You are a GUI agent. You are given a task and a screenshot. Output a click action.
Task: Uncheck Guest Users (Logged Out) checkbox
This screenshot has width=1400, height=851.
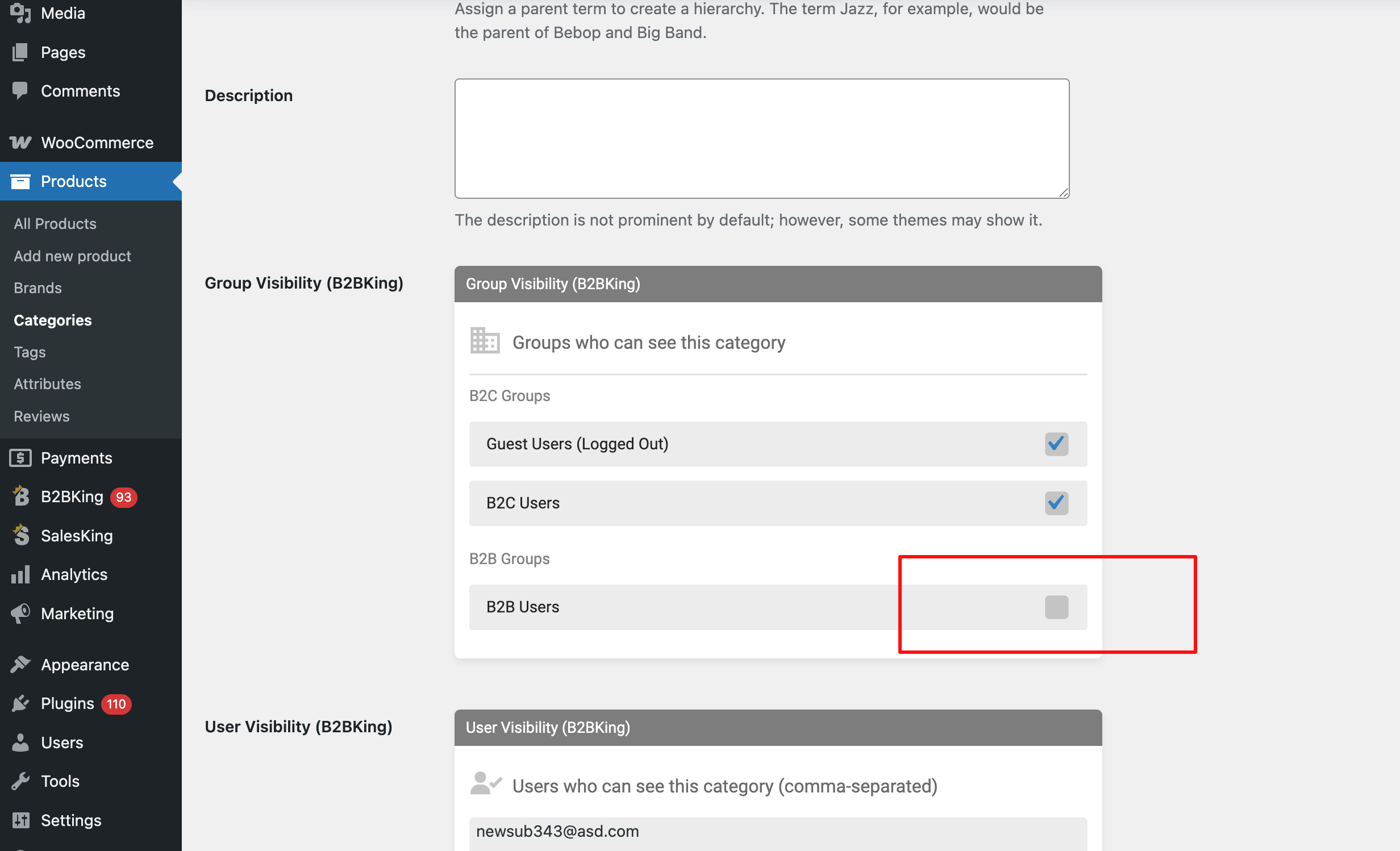pos(1056,444)
